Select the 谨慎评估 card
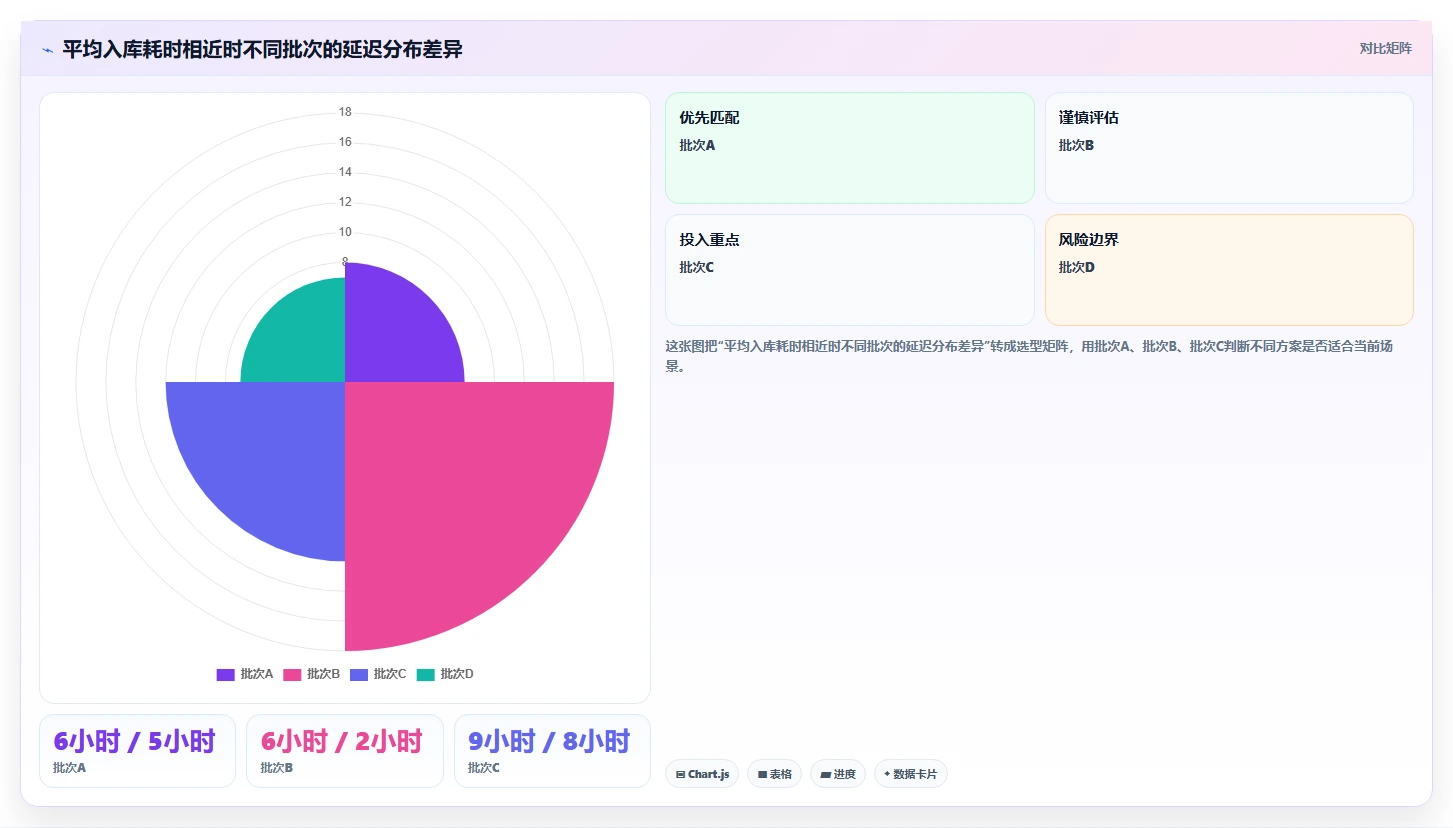The image size is (1453, 828). 1229,148
